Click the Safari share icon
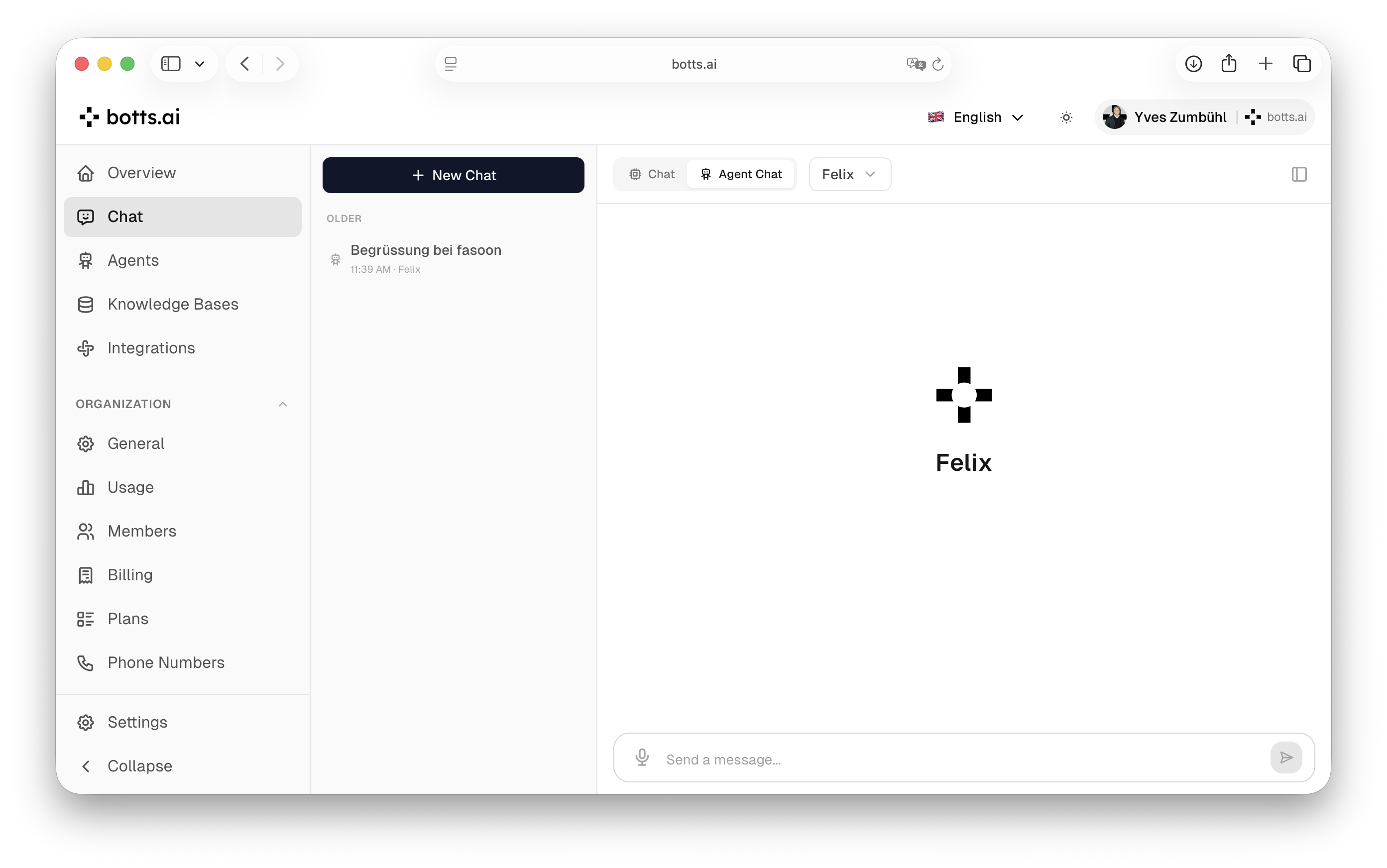This screenshot has width=1387, height=868. (1229, 63)
